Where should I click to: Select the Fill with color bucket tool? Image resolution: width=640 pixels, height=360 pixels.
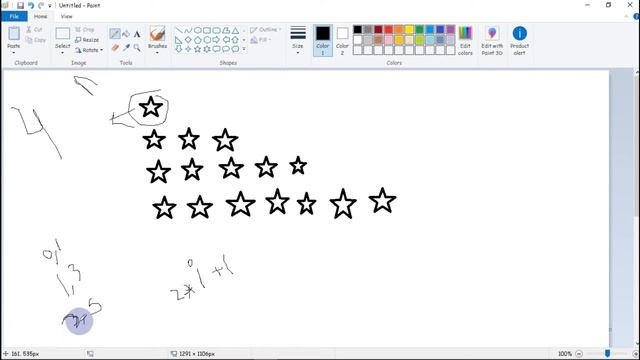pos(126,34)
